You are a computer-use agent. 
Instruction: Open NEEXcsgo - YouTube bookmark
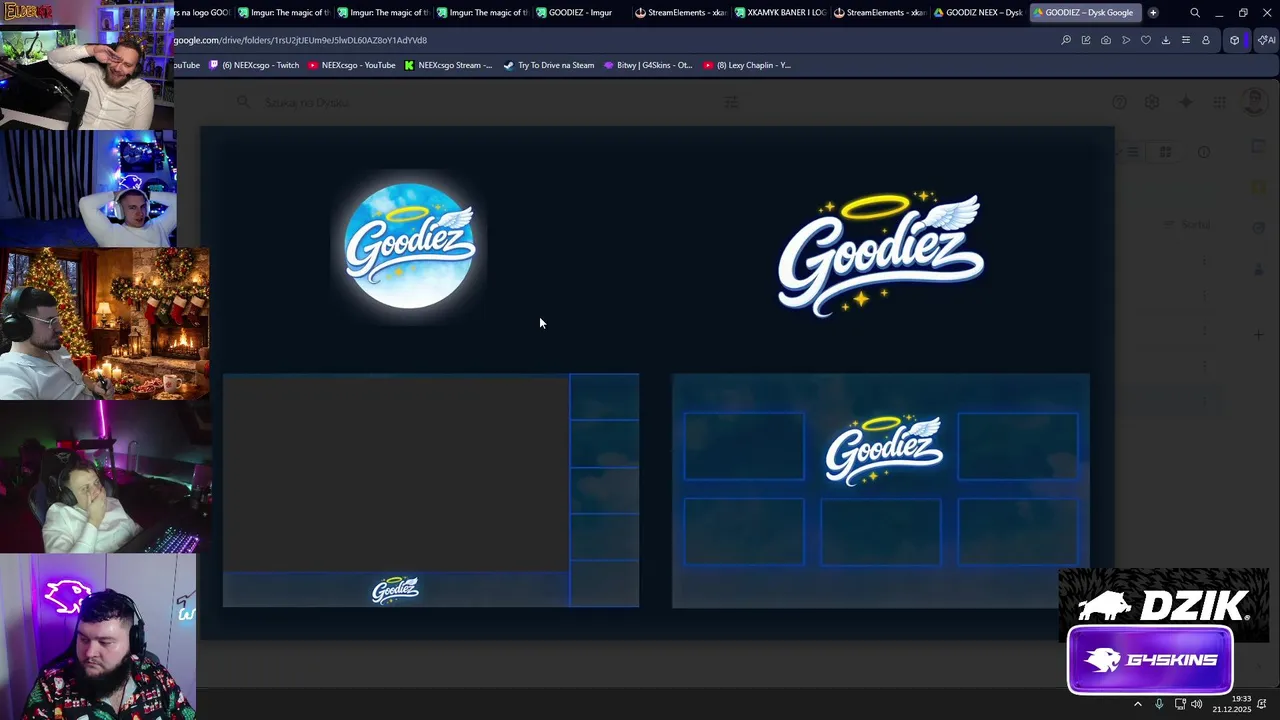(x=352, y=65)
